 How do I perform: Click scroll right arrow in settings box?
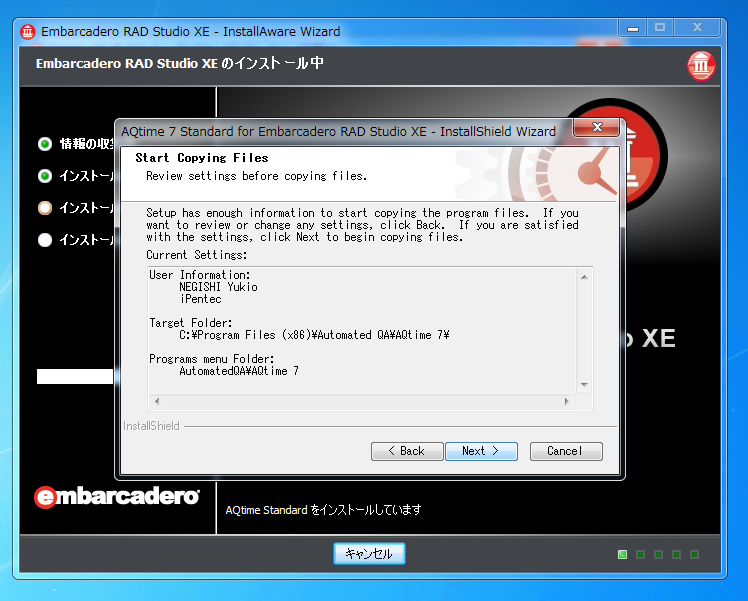click(x=567, y=401)
